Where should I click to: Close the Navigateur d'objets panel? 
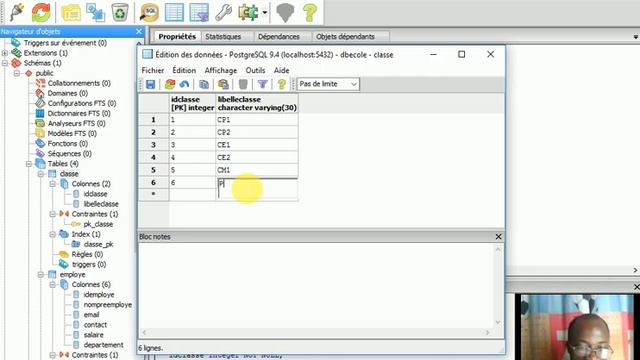139,31
